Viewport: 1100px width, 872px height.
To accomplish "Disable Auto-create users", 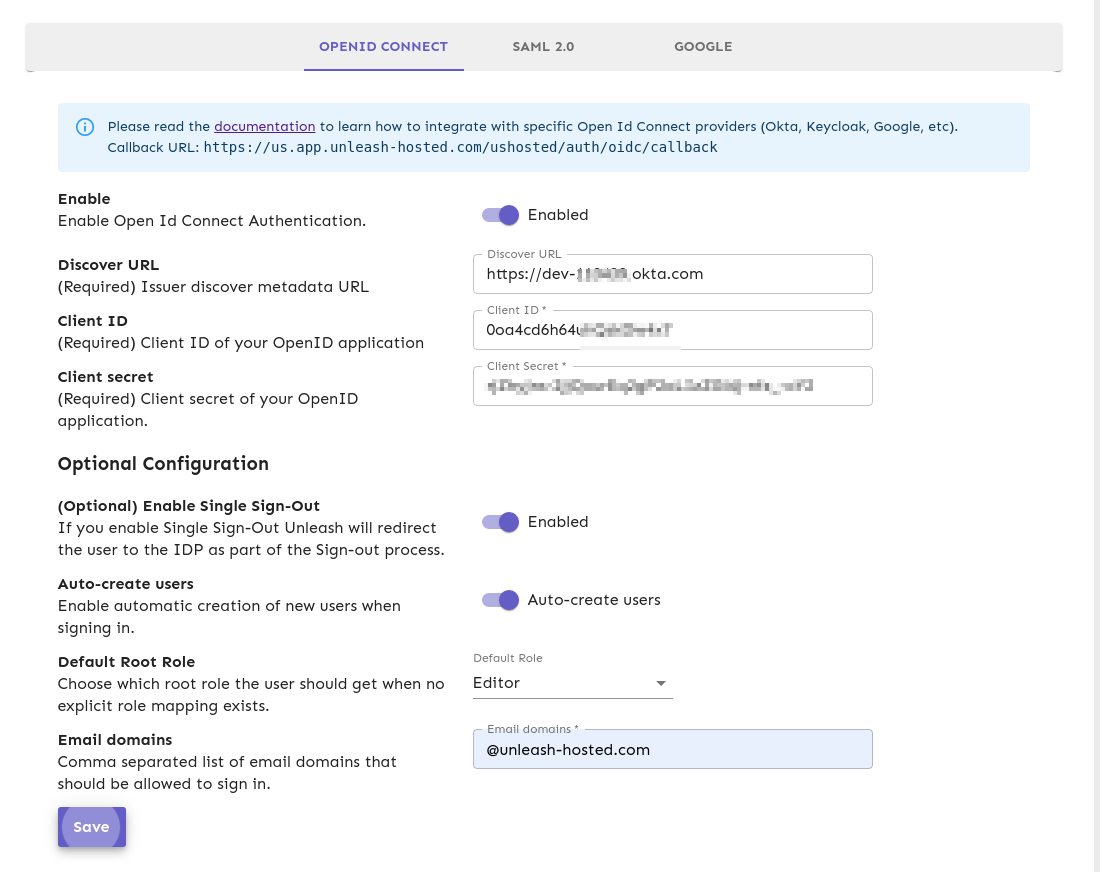I will [500, 600].
